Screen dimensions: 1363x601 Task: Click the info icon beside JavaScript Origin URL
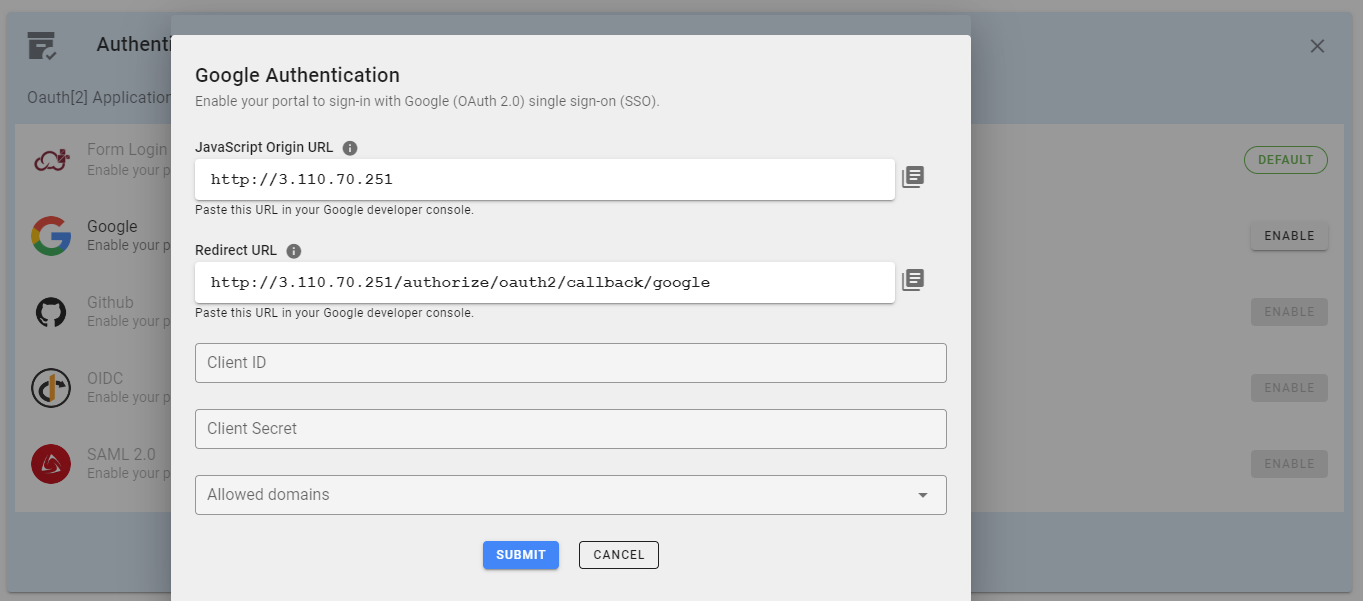[349, 147]
